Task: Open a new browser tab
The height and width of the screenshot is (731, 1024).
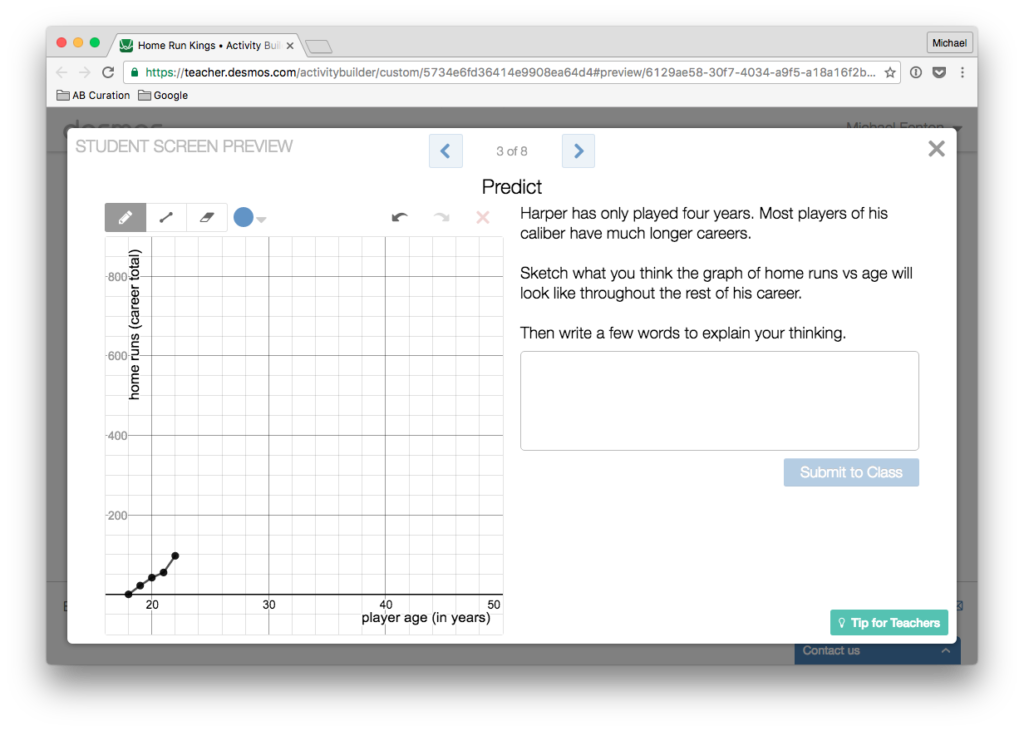Action: [x=319, y=46]
